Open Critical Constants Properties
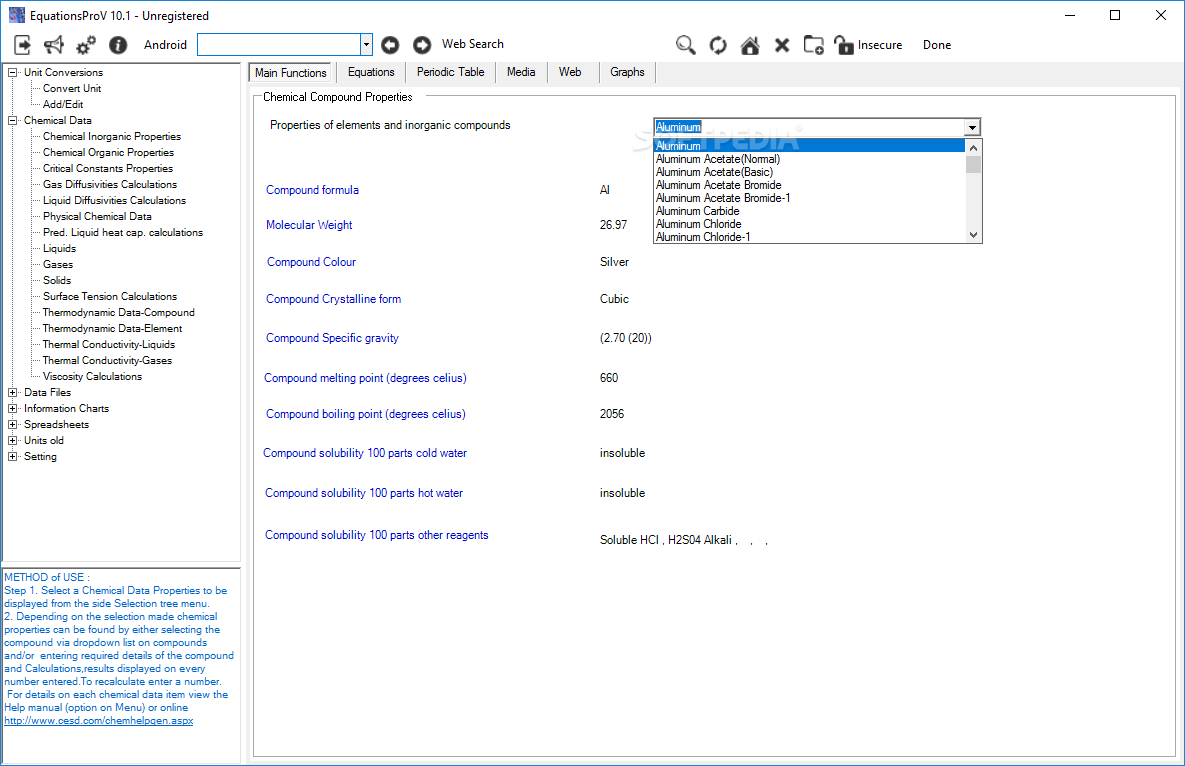1185x766 pixels. [107, 168]
